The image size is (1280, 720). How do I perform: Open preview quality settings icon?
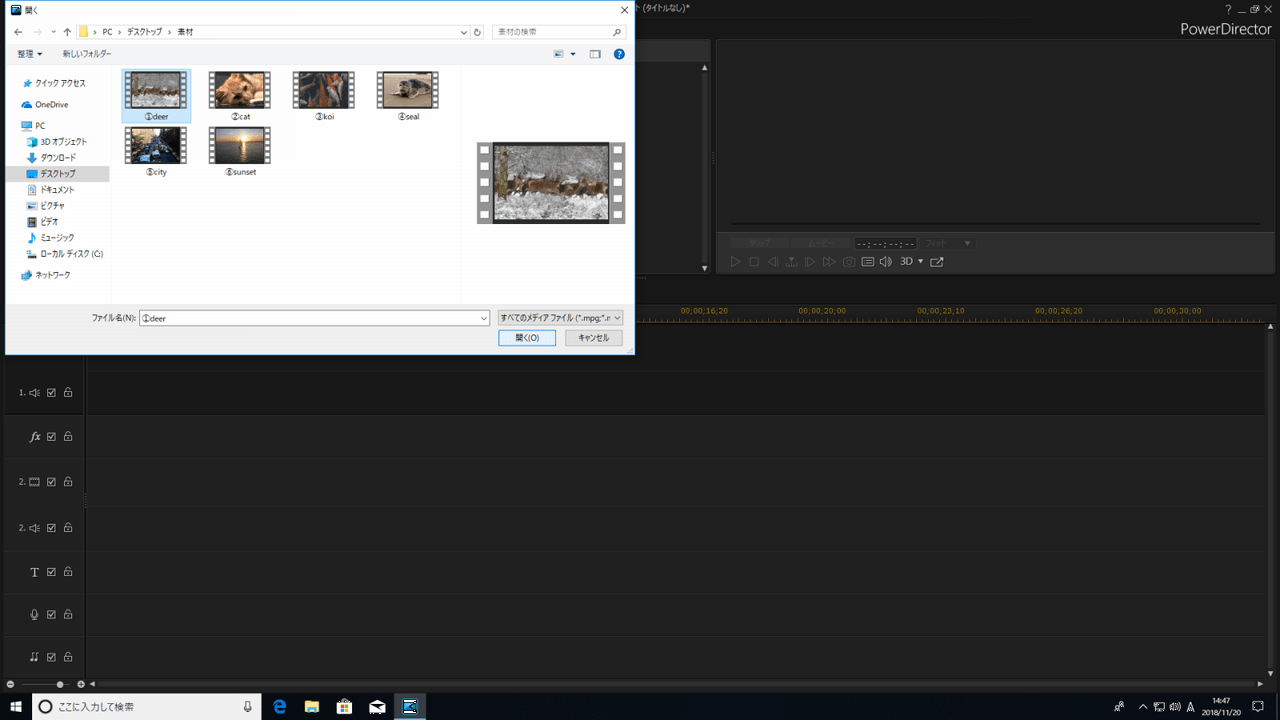(867, 262)
